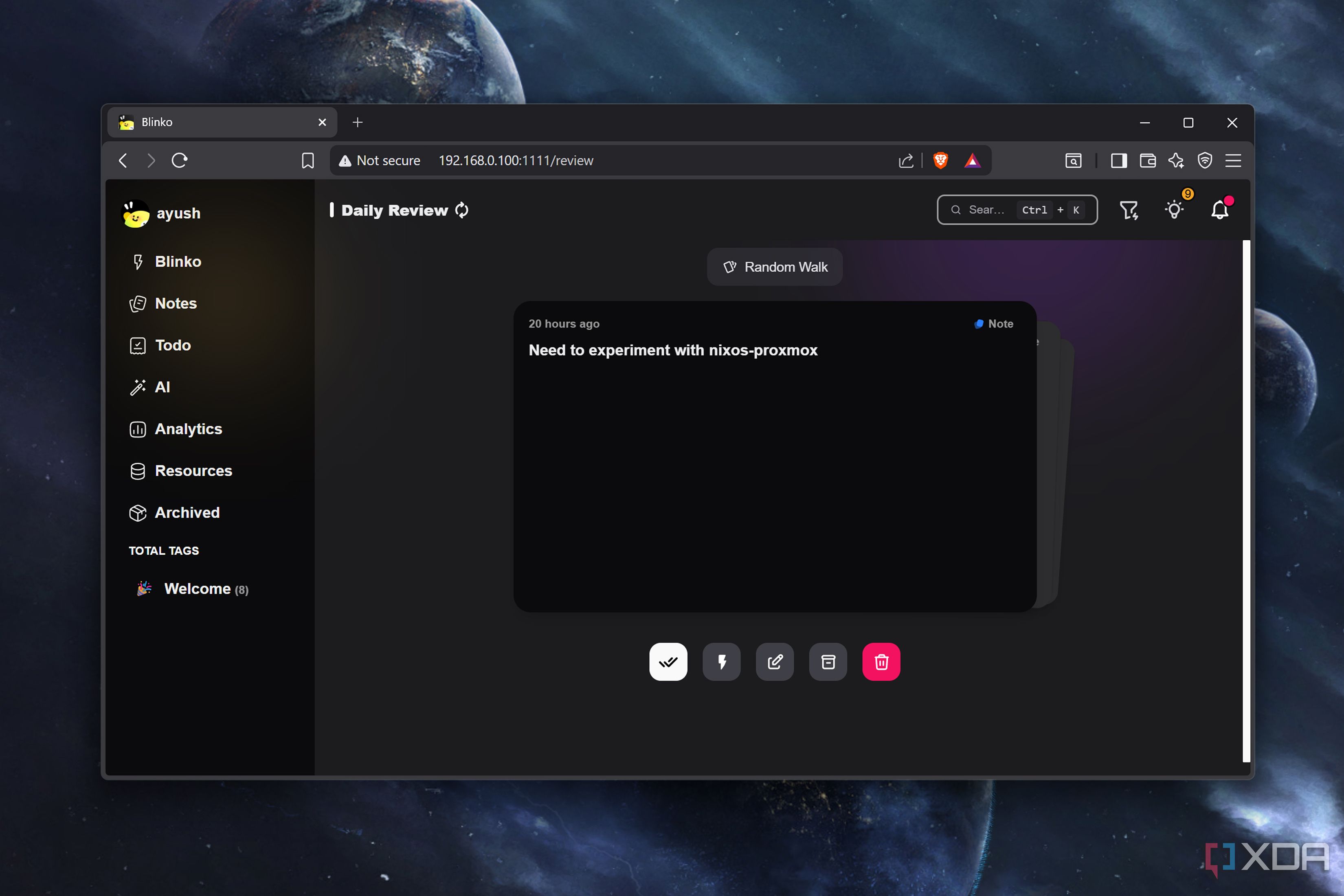Viewport: 1344px width, 896px height.
Task: Open Leo AI sparkle icon
Action: [x=1176, y=160]
